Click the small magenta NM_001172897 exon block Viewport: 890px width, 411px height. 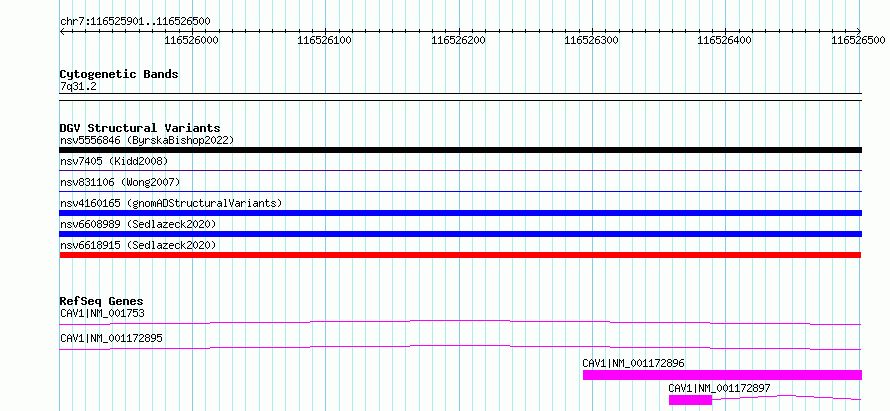coord(690,400)
